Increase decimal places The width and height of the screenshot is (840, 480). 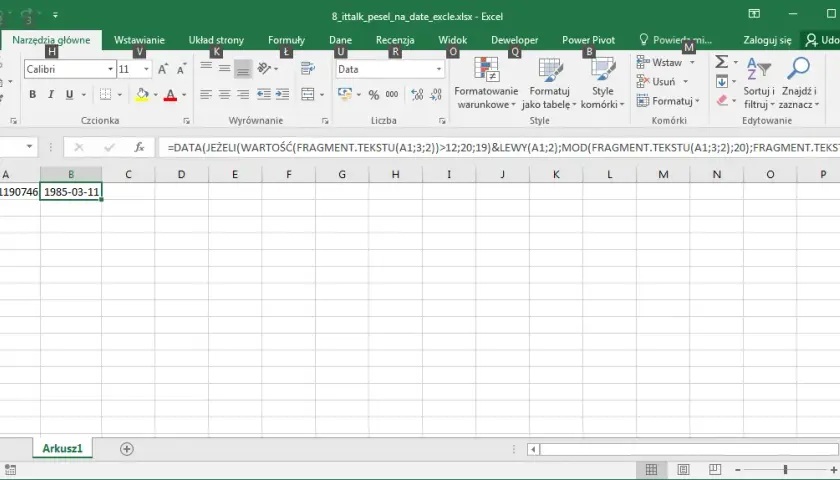[x=417, y=94]
